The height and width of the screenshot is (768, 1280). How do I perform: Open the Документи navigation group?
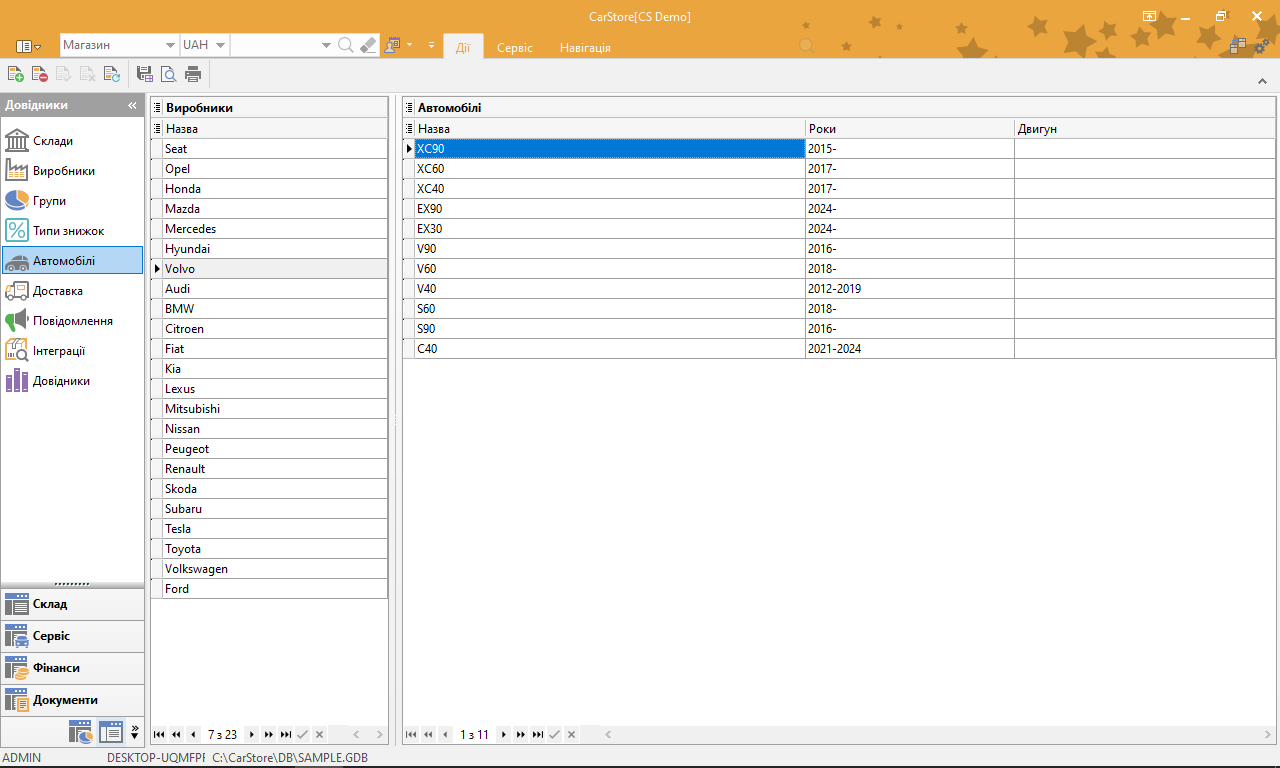tap(72, 700)
